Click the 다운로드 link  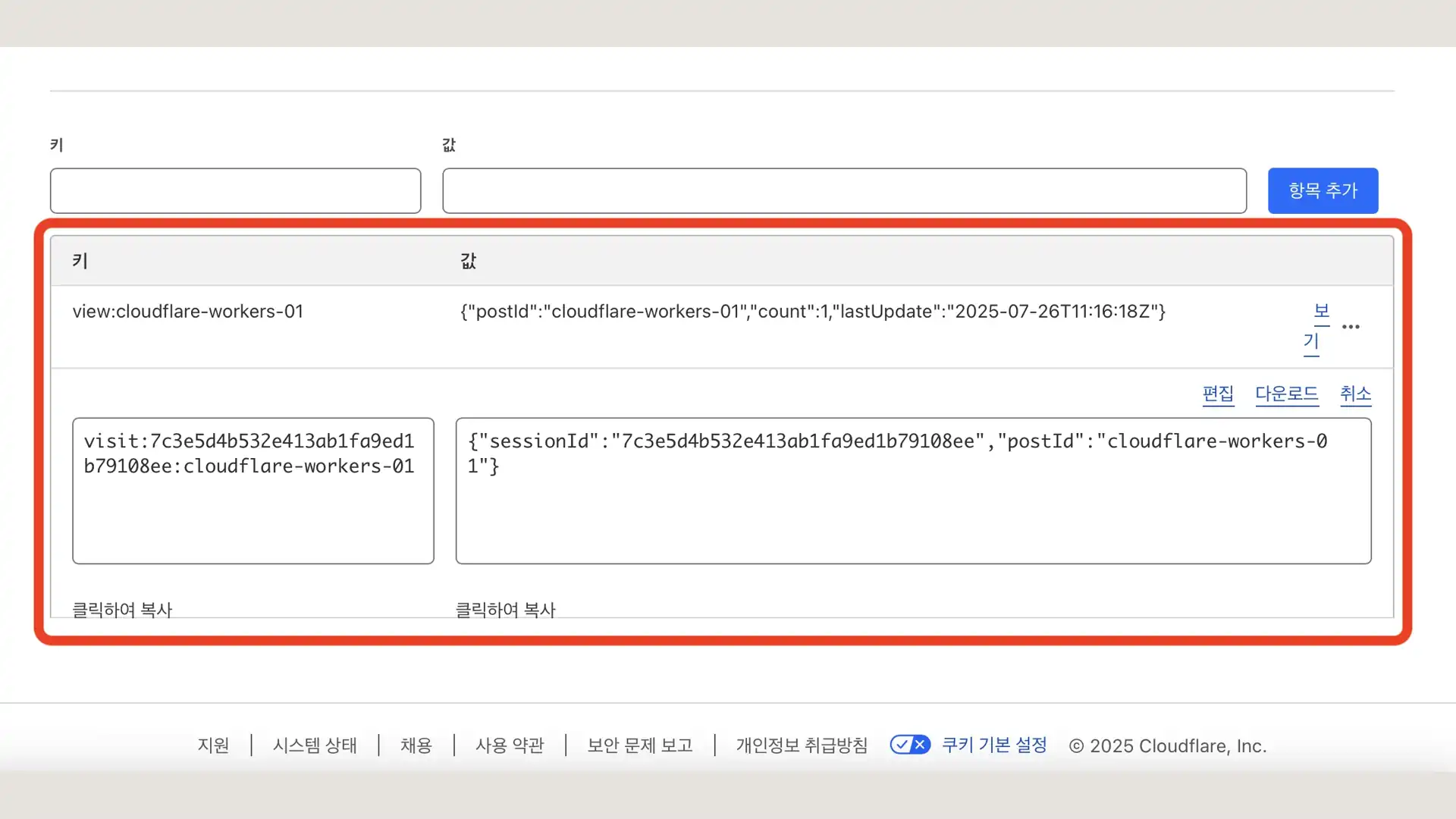pos(1287,394)
